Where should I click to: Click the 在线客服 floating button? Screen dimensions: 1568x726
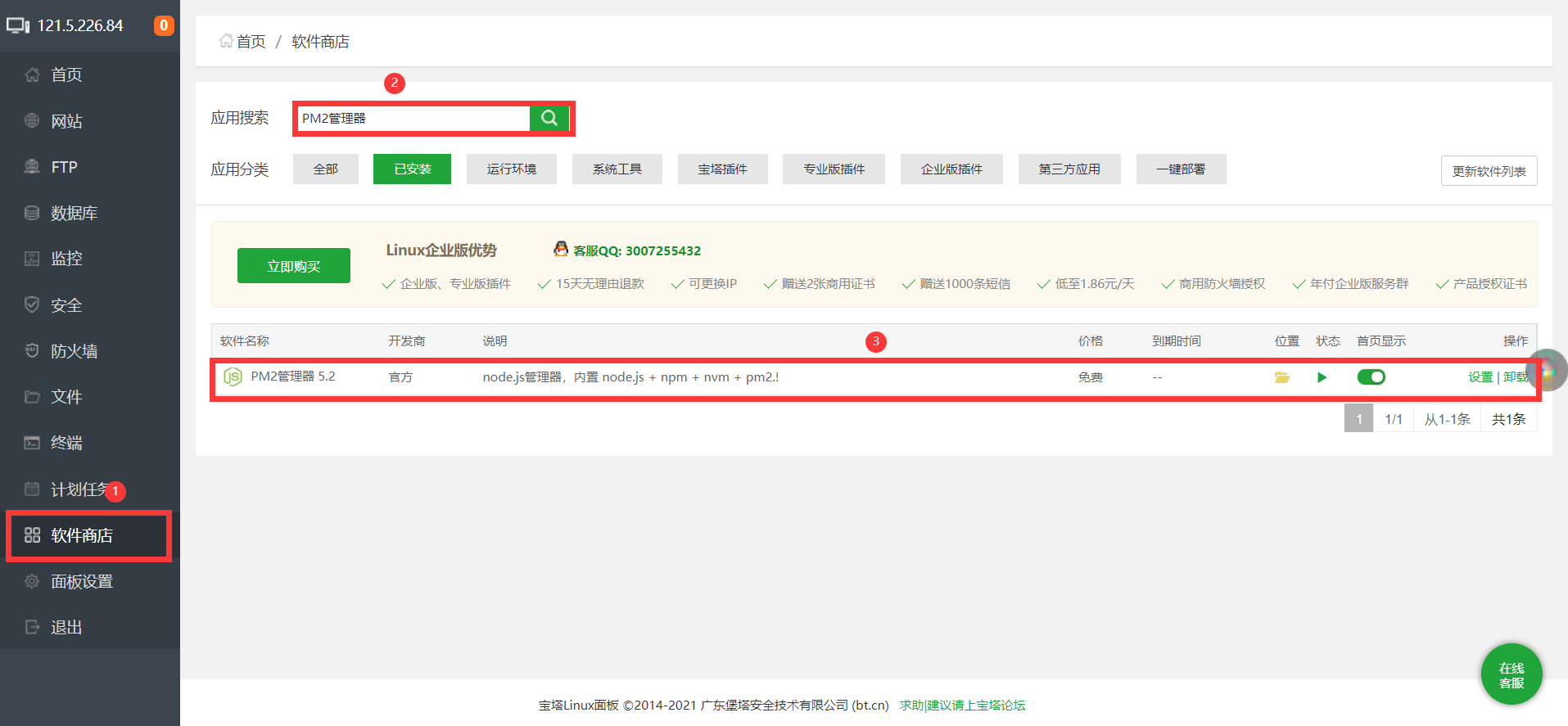click(x=1512, y=674)
